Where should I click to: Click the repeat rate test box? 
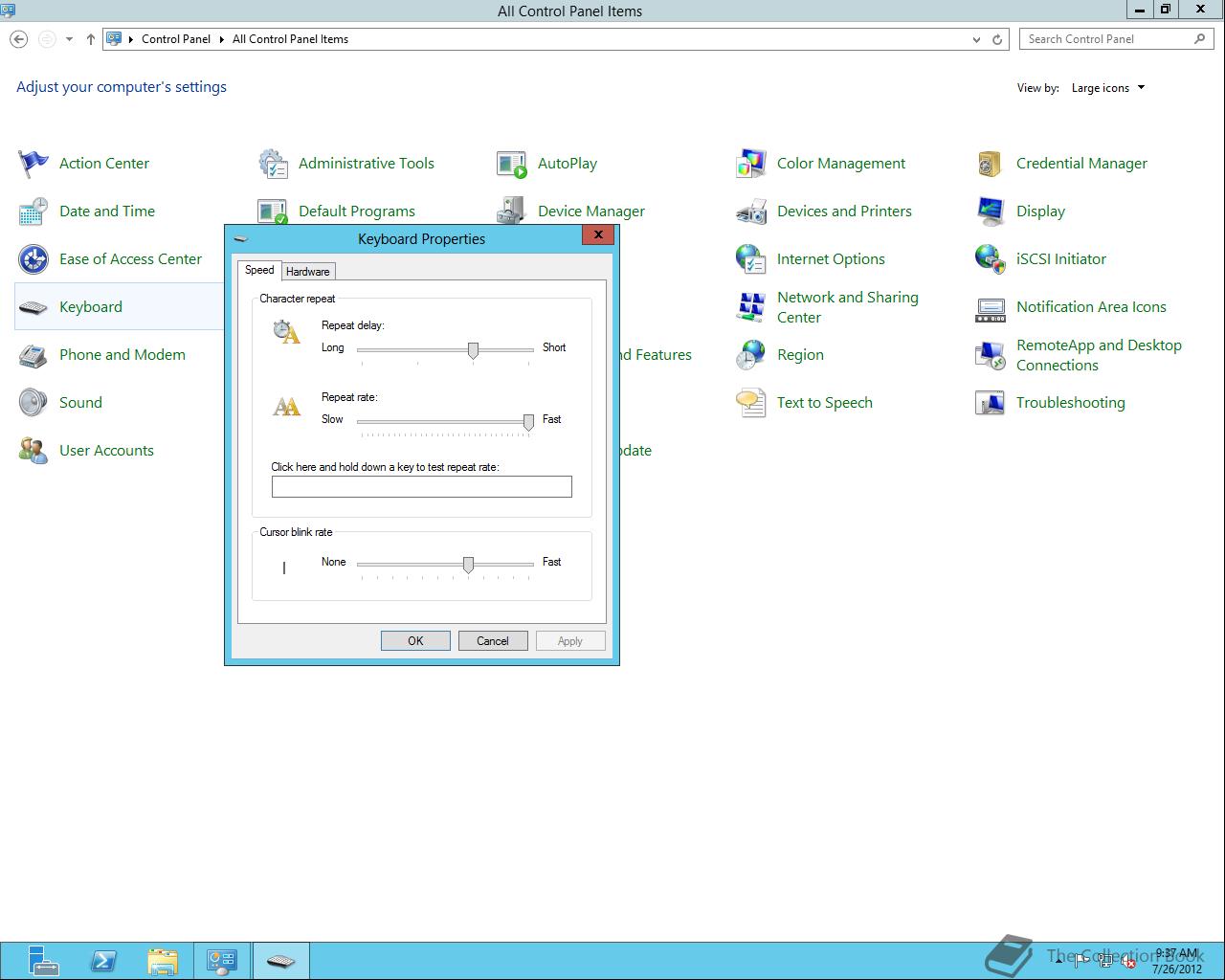[422, 487]
